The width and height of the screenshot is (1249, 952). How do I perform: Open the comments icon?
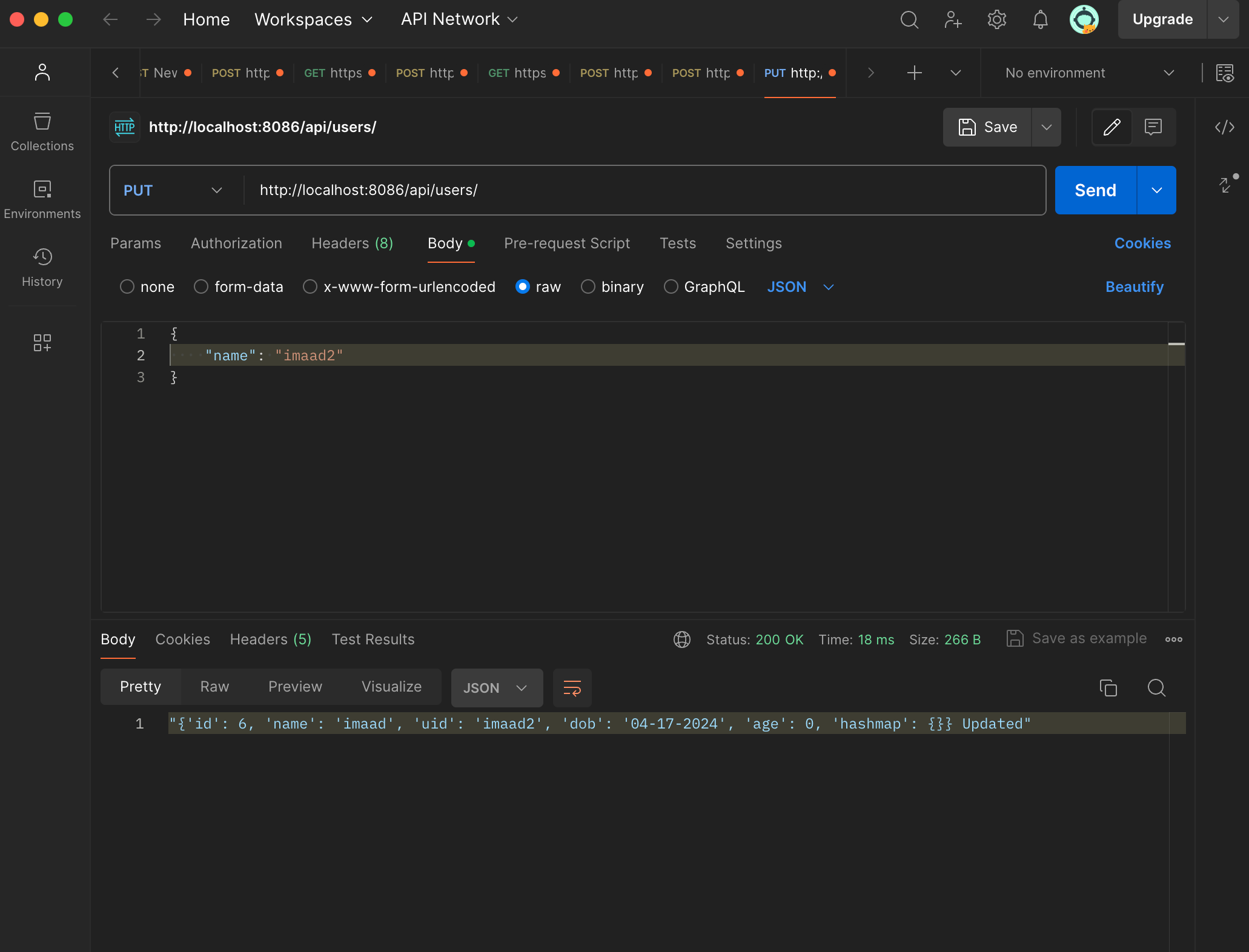(x=1153, y=127)
